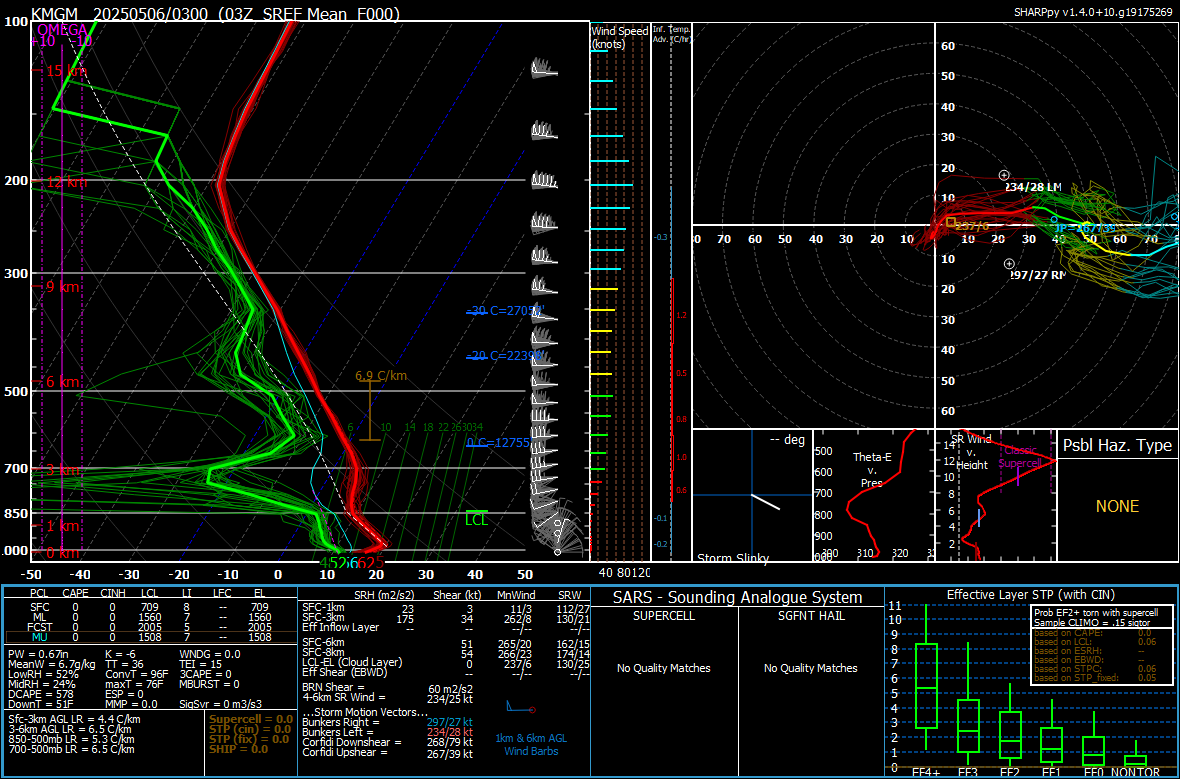
Task: Click the Psbl Haz. Type header
Action: coord(1118,446)
